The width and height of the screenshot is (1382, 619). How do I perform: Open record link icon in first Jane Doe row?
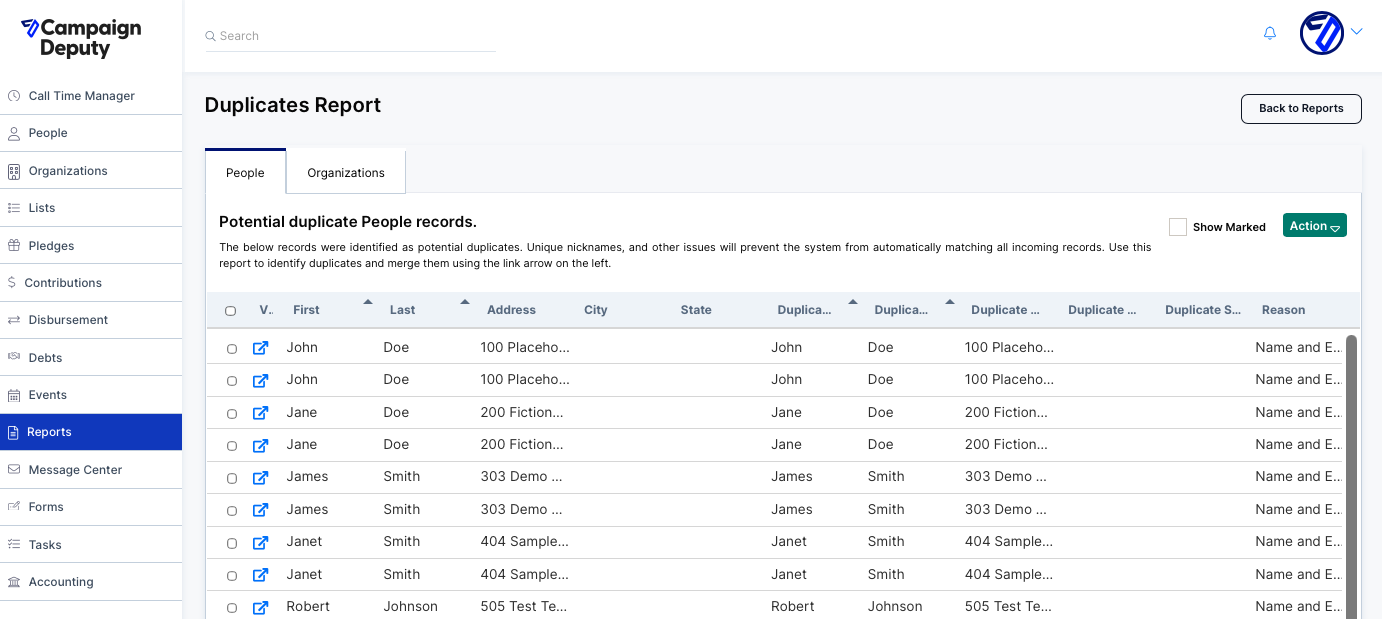click(260, 413)
